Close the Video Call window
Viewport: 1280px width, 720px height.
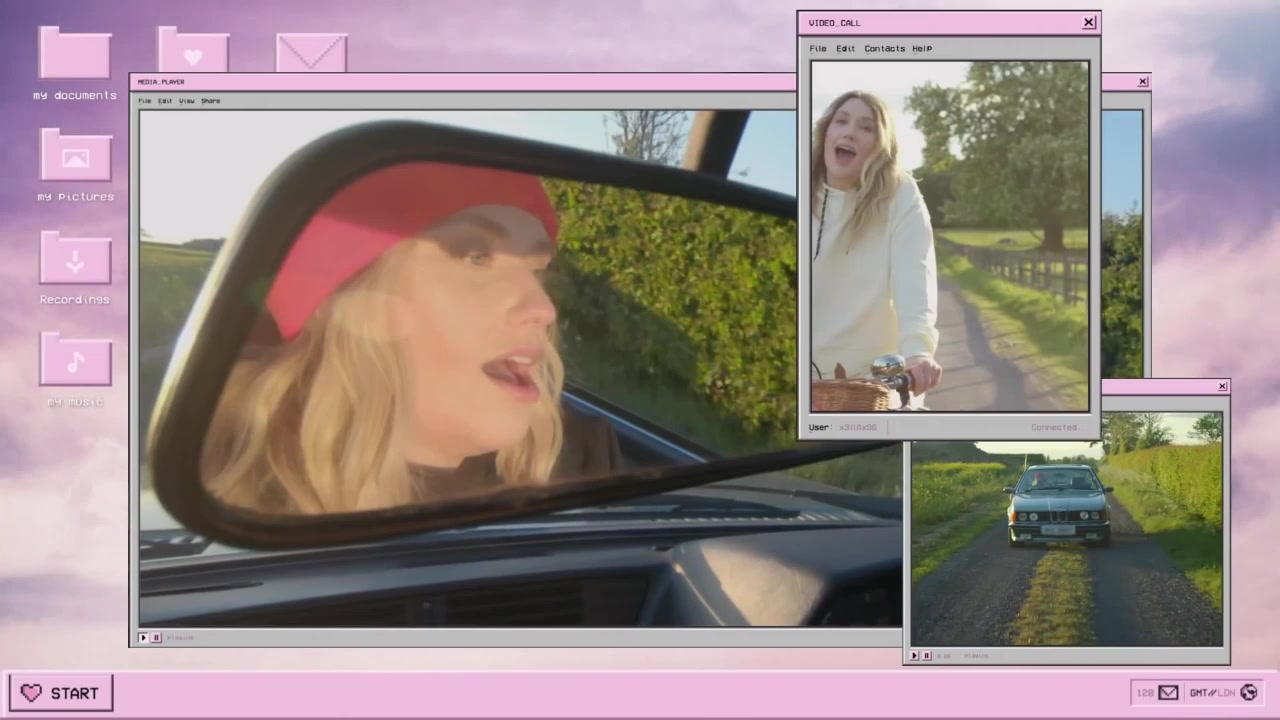tap(1089, 22)
